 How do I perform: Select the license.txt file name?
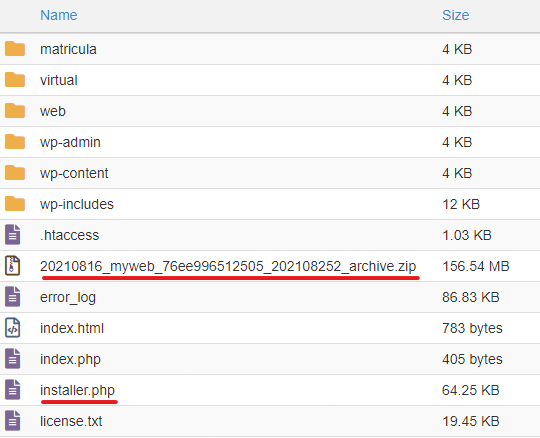click(x=71, y=421)
